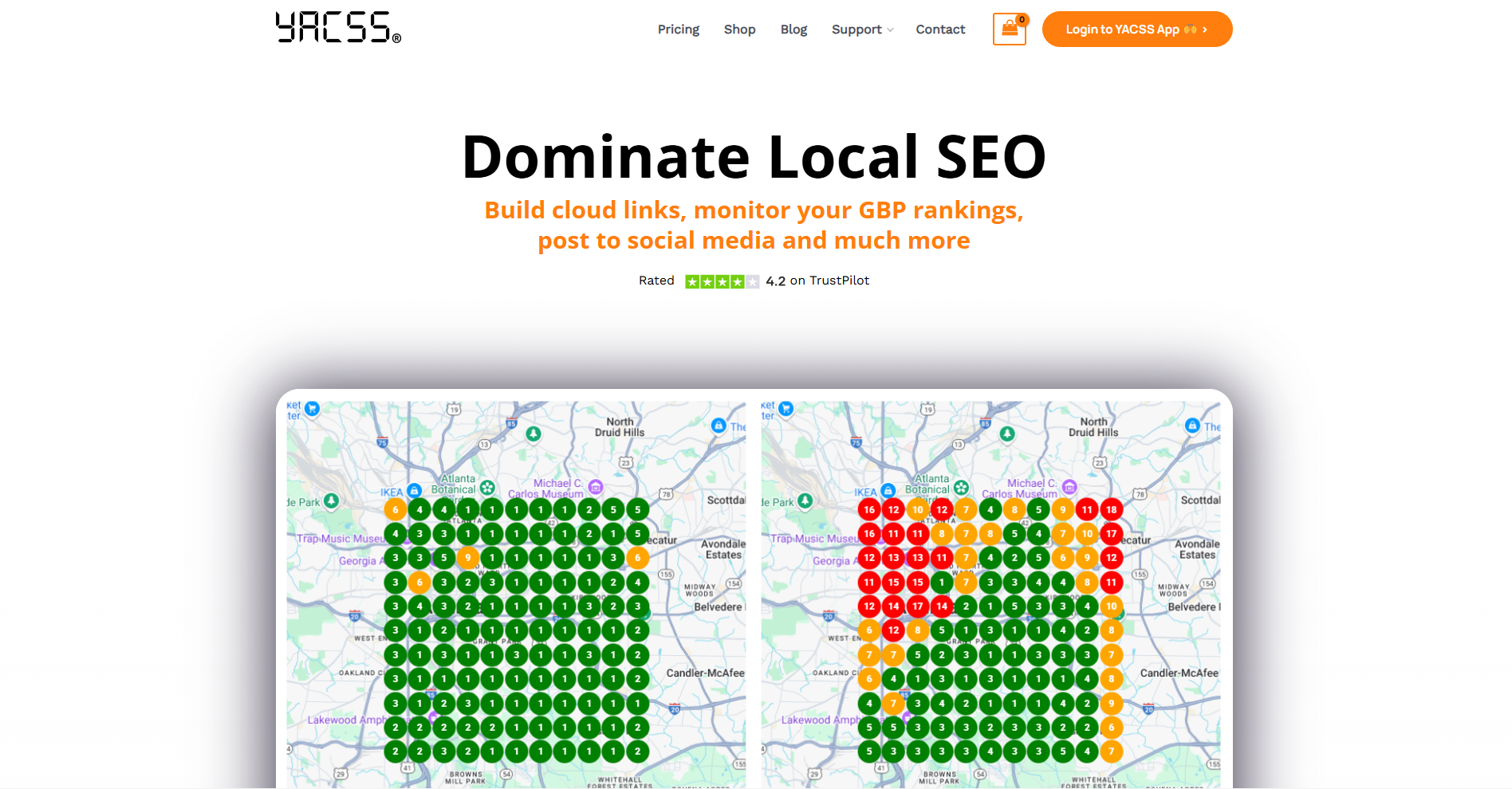
Task: Open the shopping cart icon
Action: click(x=1009, y=29)
